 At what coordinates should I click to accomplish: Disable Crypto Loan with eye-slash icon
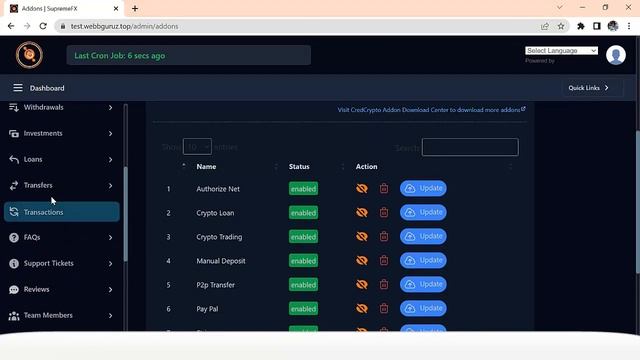click(362, 212)
